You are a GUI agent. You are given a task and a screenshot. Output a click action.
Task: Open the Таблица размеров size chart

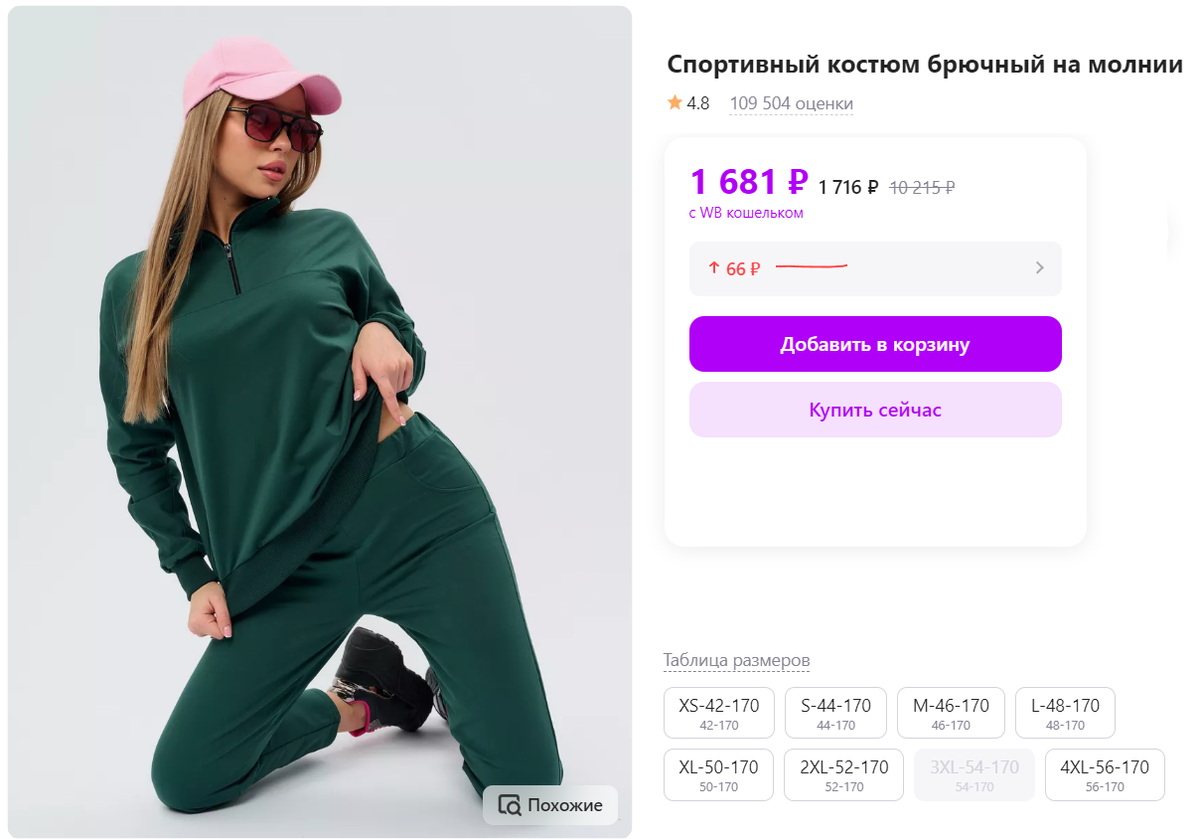[736, 660]
